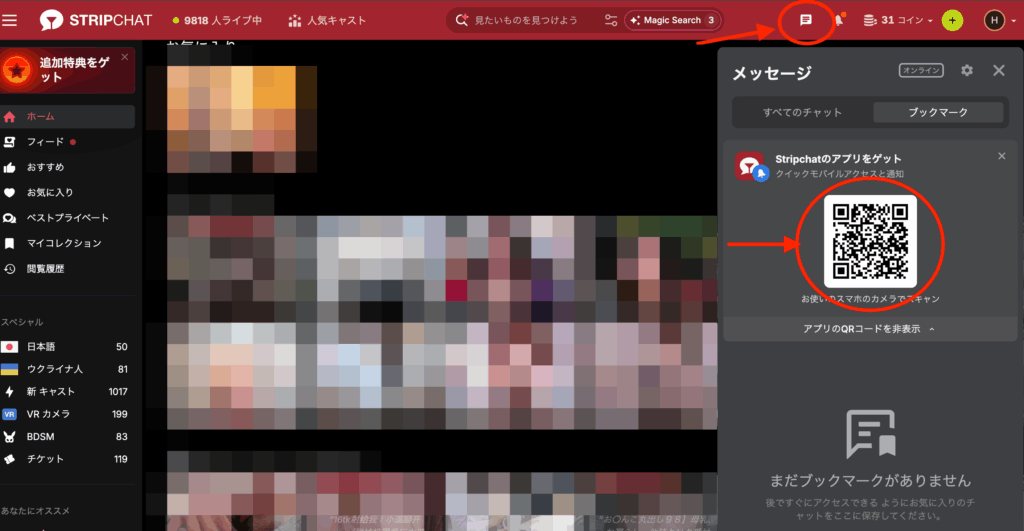This screenshot has width=1024, height=531.
Task: Select the 日本語 category
Action: (65, 347)
